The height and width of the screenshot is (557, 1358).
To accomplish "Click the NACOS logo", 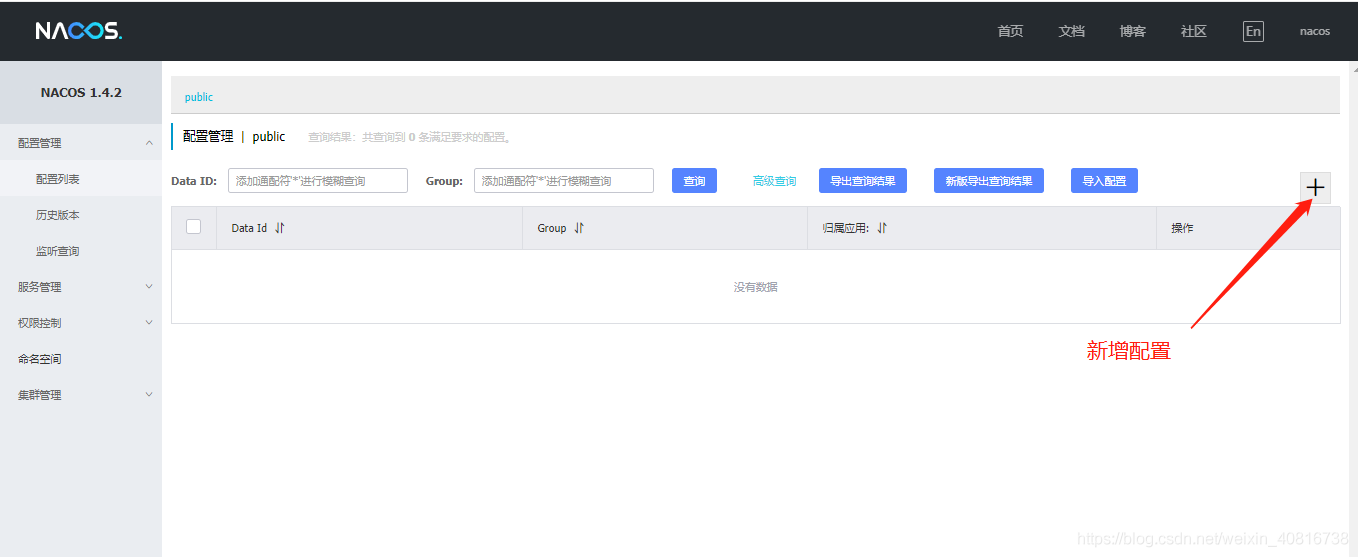I will pos(79,31).
